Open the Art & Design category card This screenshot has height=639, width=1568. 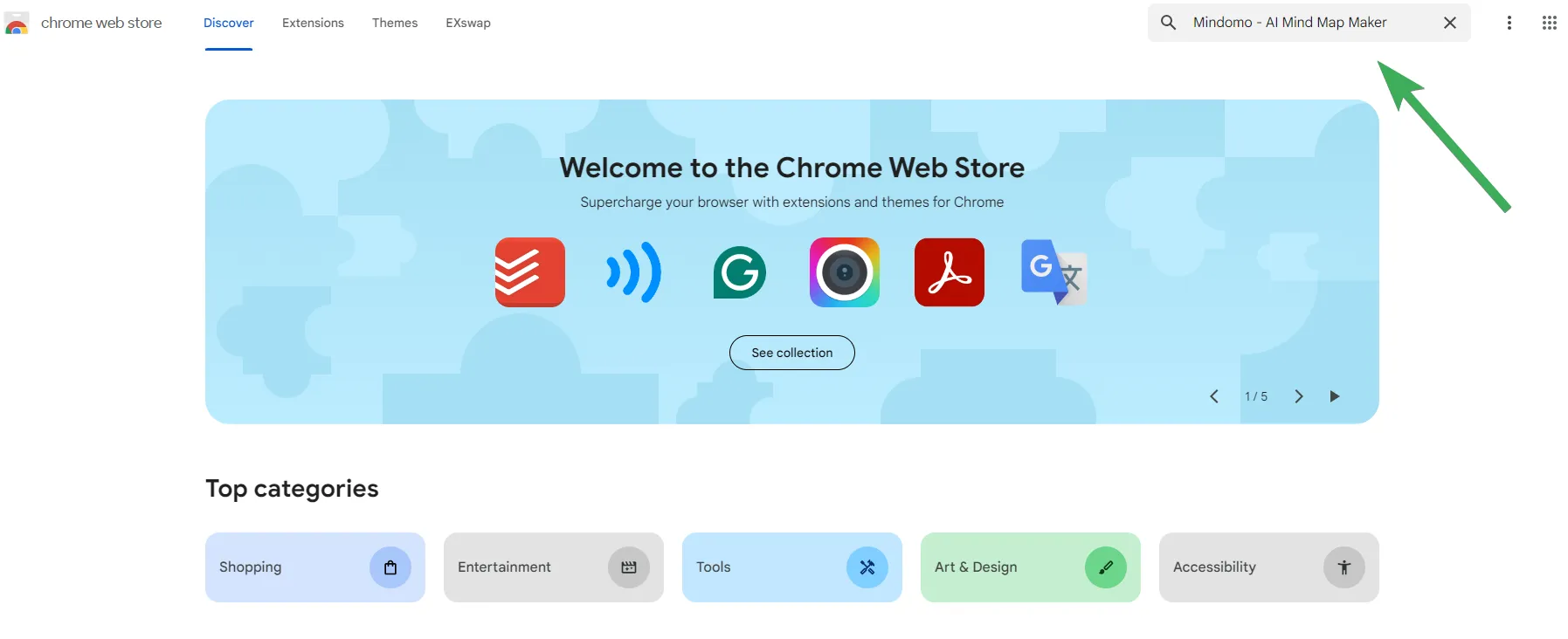[x=1031, y=567]
